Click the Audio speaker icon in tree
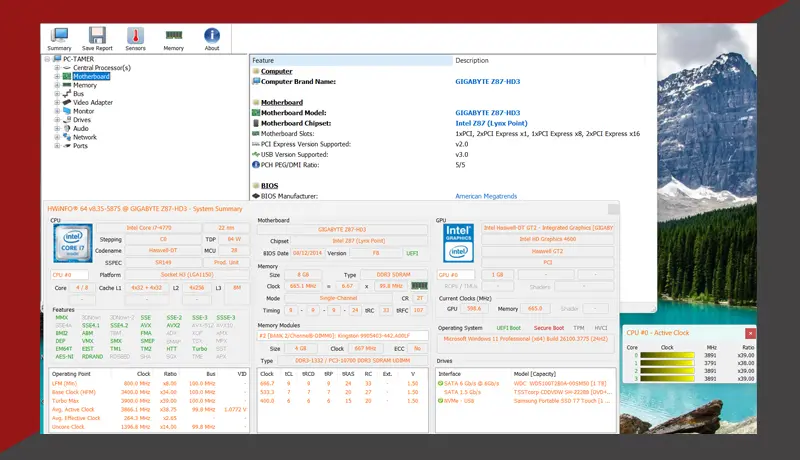800x460 pixels. tap(67, 129)
